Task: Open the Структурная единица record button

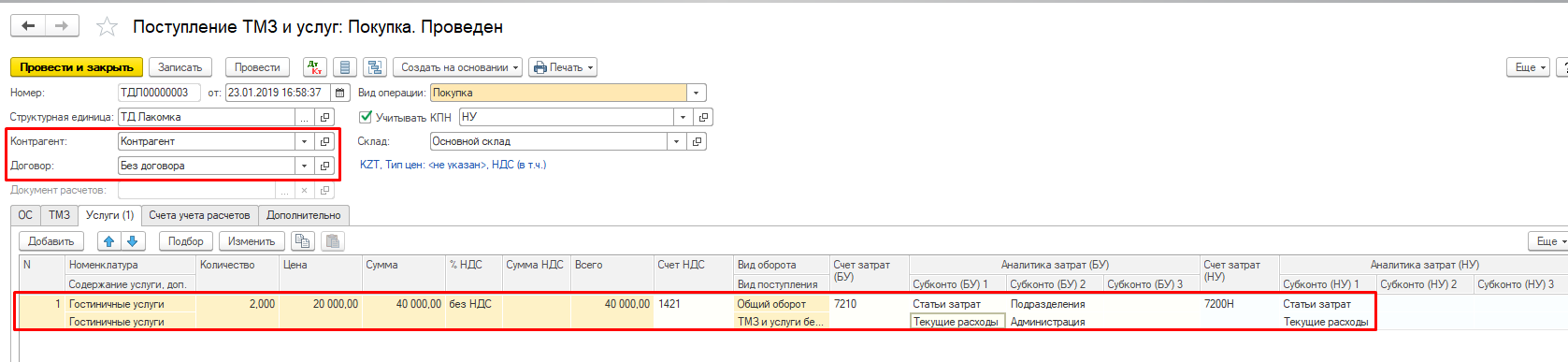Action: pos(324,117)
